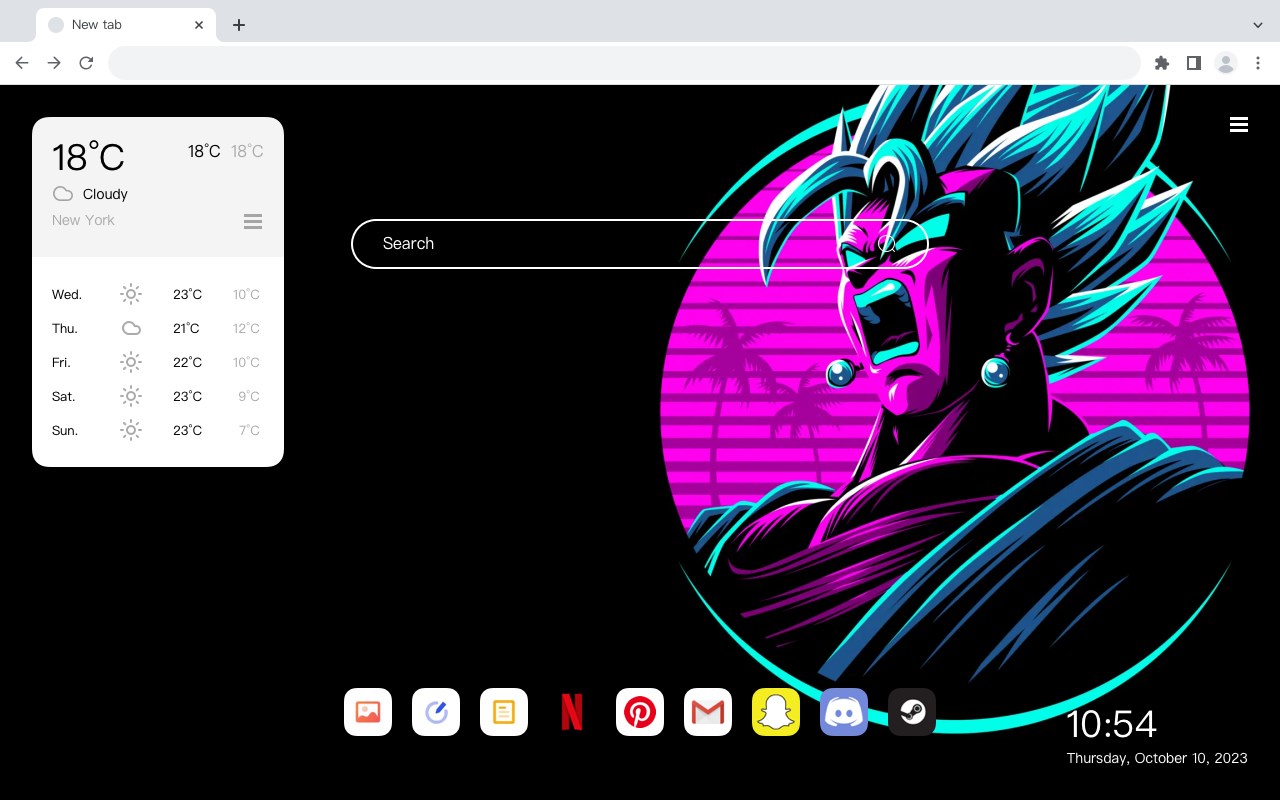This screenshot has width=1280, height=800.
Task: Select the Sun. forecast row
Action: click(x=158, y=430)
